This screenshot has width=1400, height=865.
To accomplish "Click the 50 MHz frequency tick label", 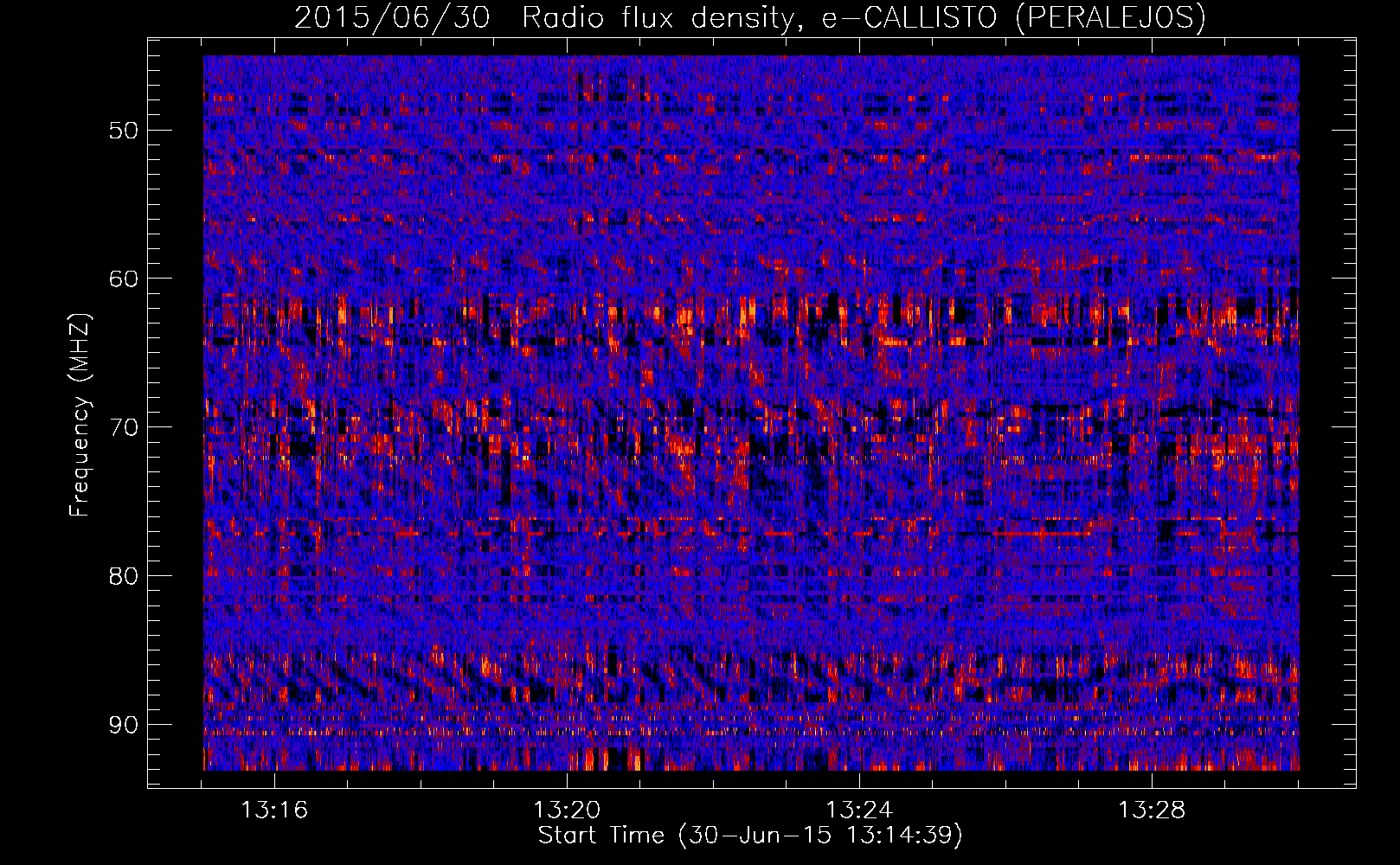I will (x=123, y=131).
